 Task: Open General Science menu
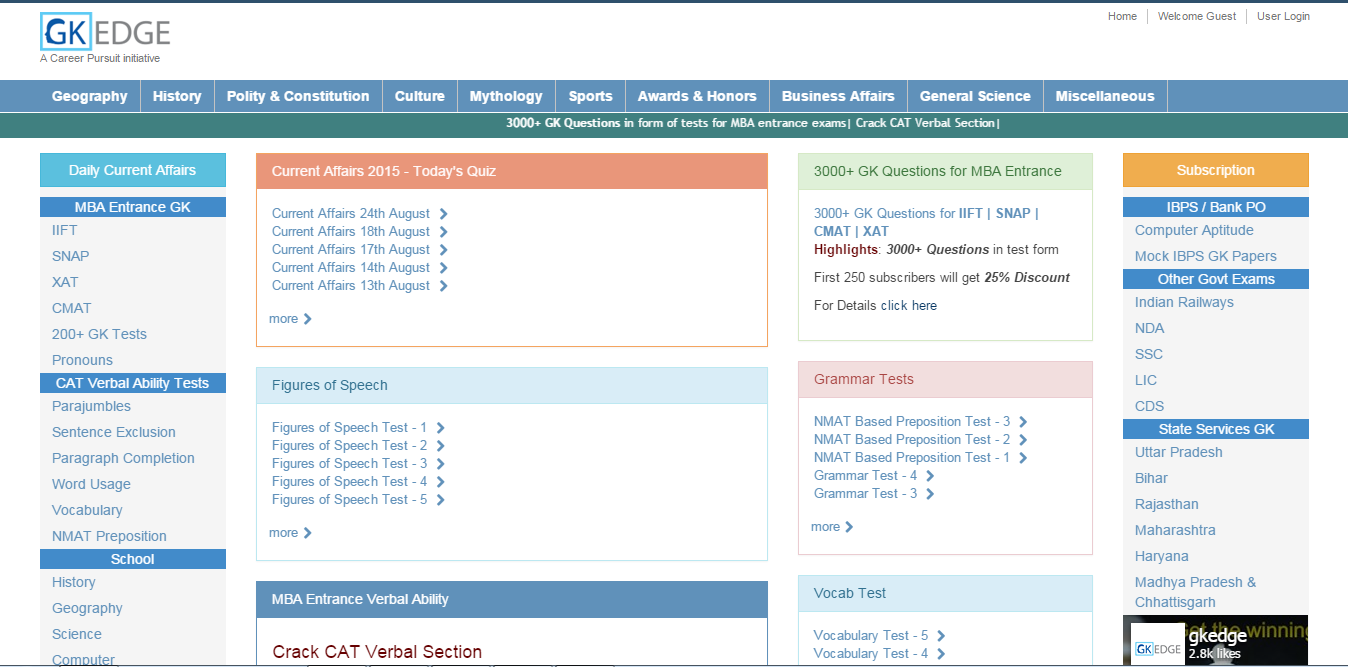point(975,96)
